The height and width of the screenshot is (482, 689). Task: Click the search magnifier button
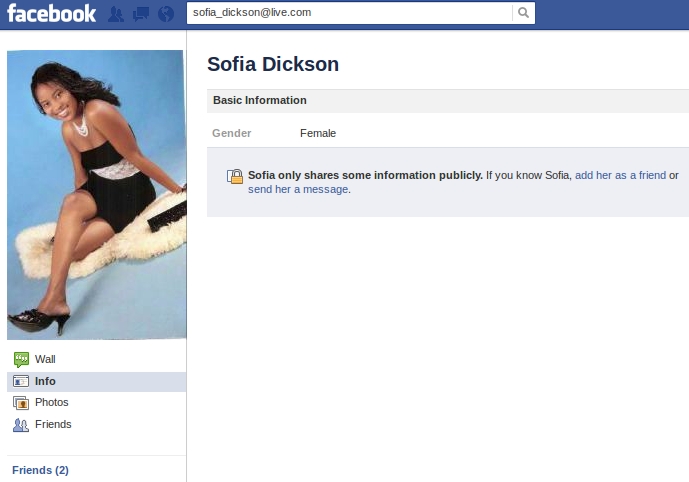(x=523, y=13)
